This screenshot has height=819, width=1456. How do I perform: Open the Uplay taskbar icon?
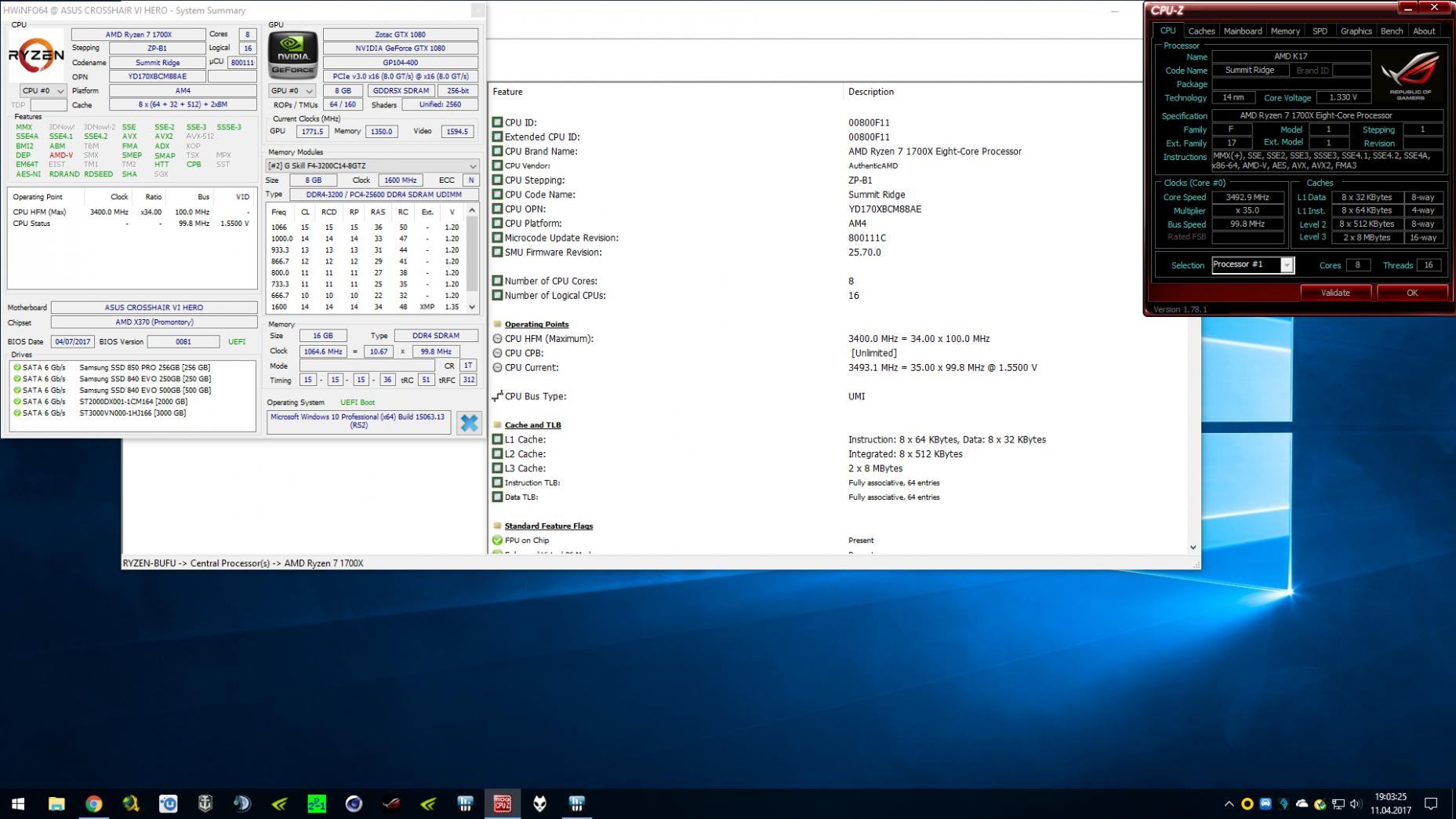(168, 803)
